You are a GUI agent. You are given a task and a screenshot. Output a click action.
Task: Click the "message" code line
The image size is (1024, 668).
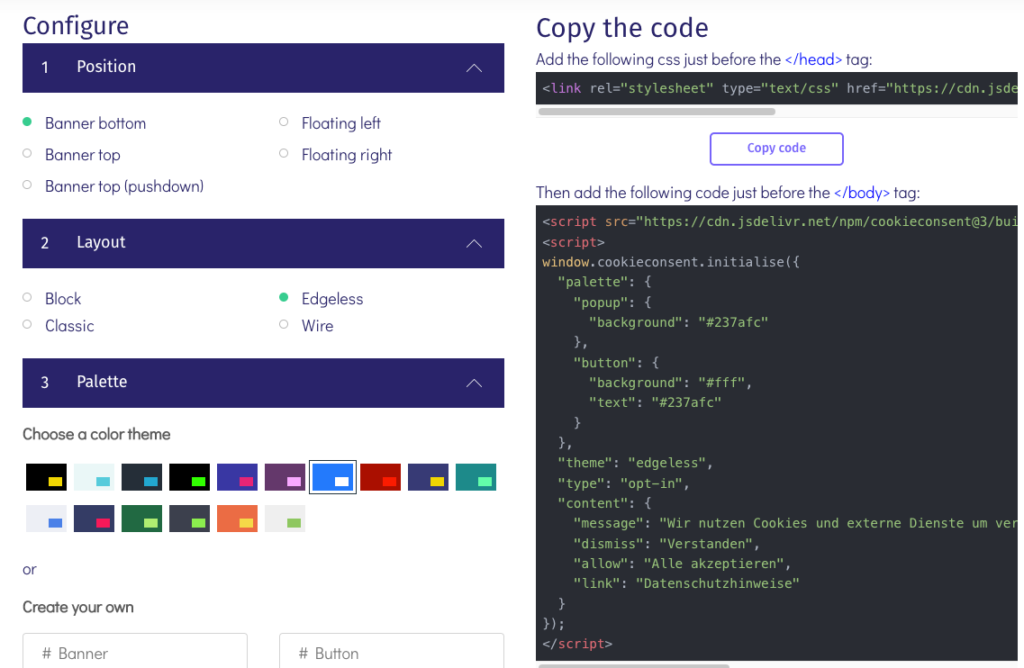[795, 523]
